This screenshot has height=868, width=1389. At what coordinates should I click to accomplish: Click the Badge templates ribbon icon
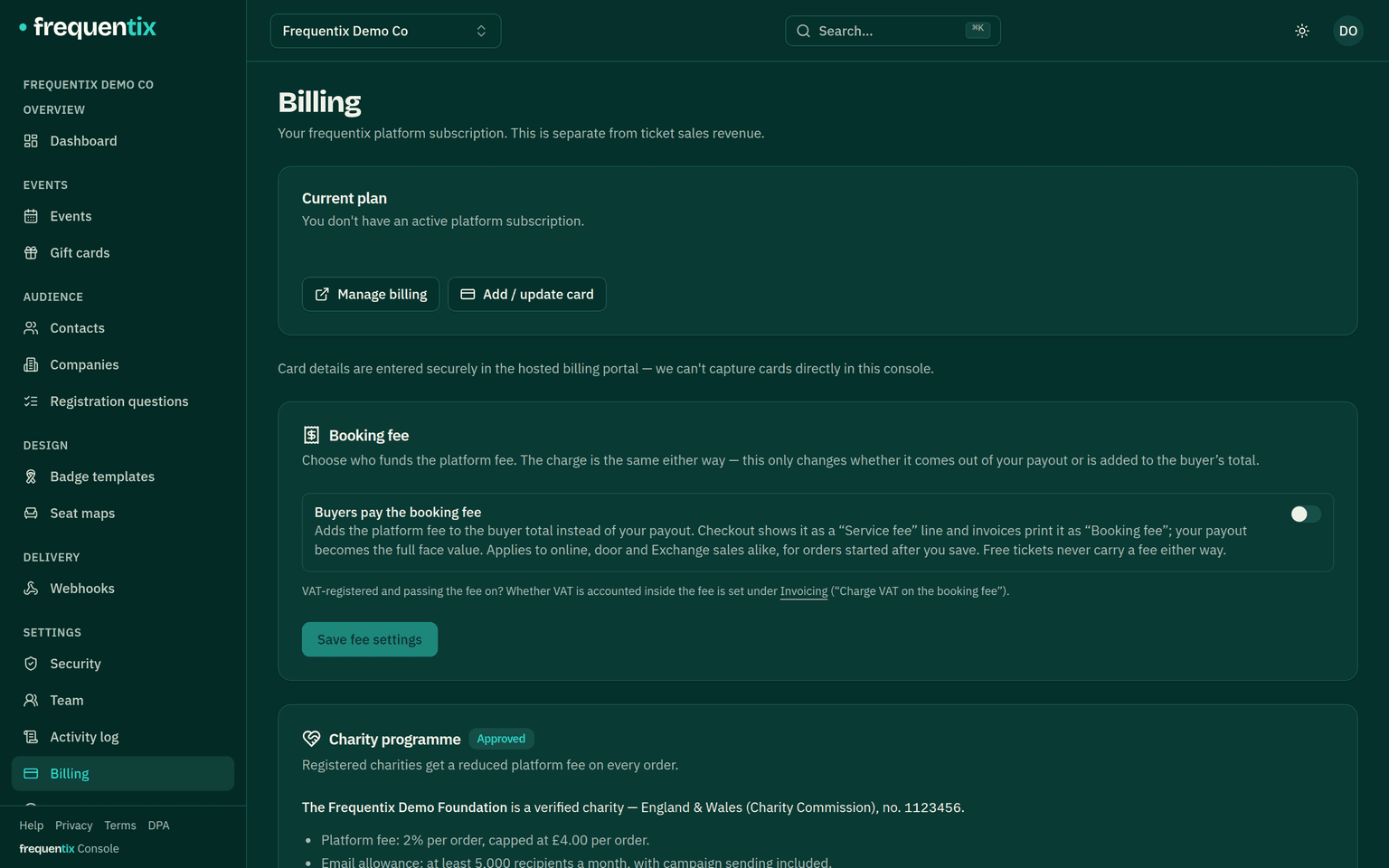pos(31,476)
